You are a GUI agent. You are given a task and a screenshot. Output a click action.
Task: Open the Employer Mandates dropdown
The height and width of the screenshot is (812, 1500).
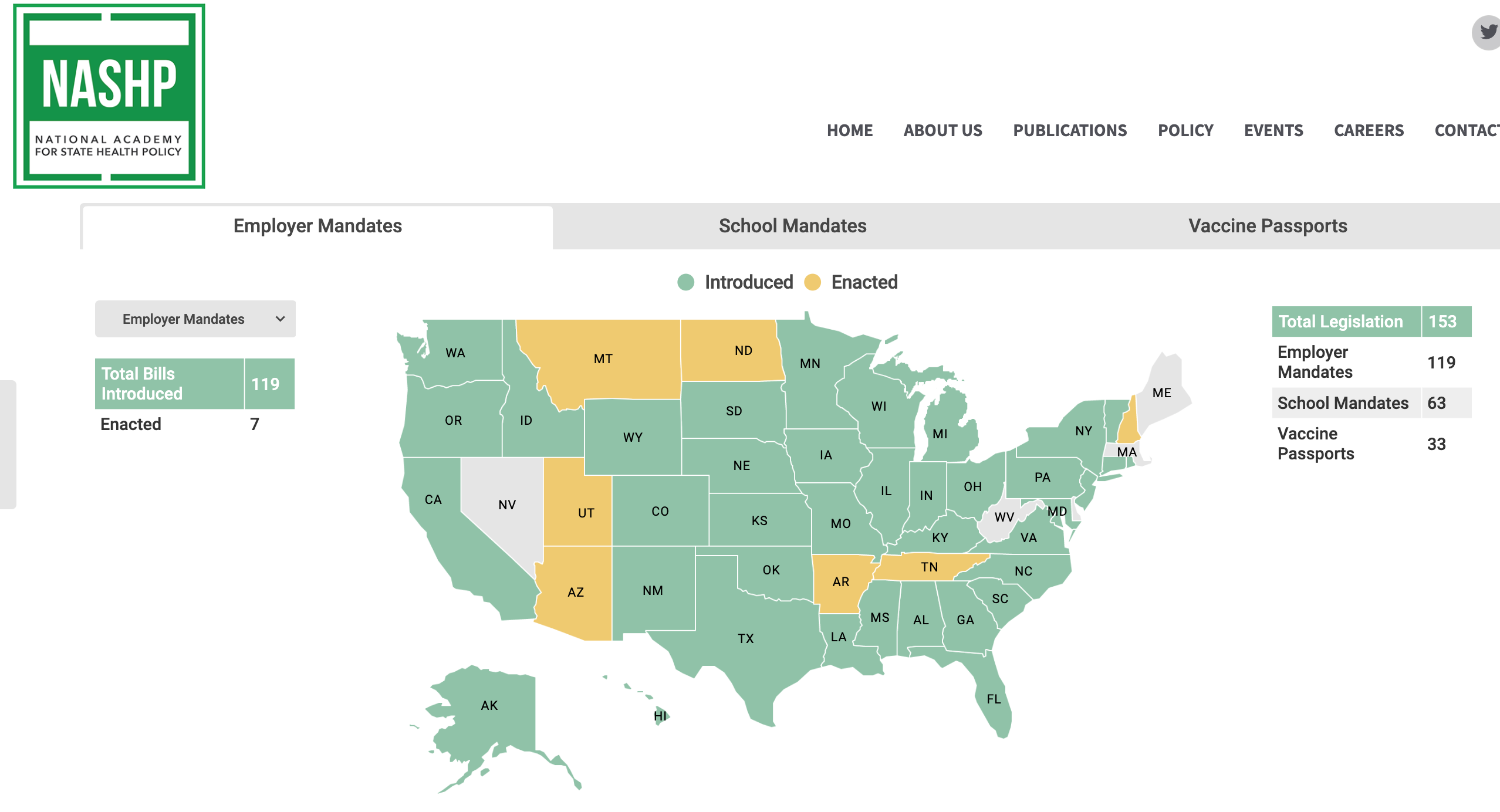(x=195, y=319)
